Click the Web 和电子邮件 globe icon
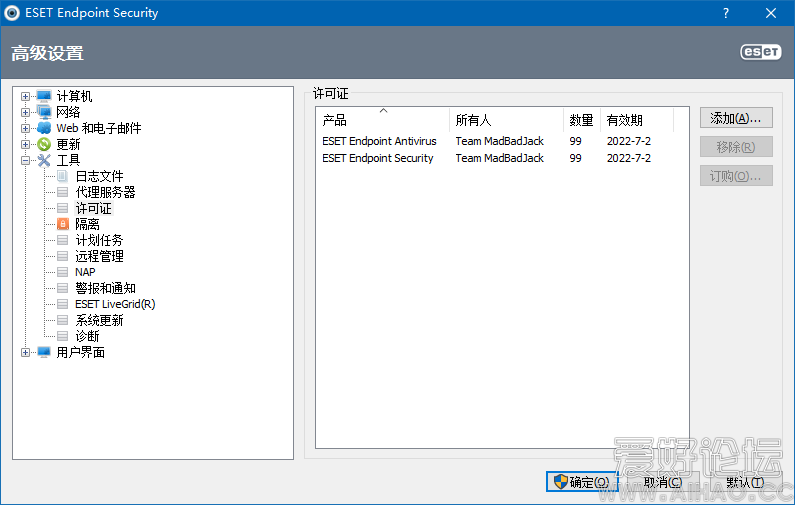Viewport: 795px width, 505px height. [x=44, y=128]
